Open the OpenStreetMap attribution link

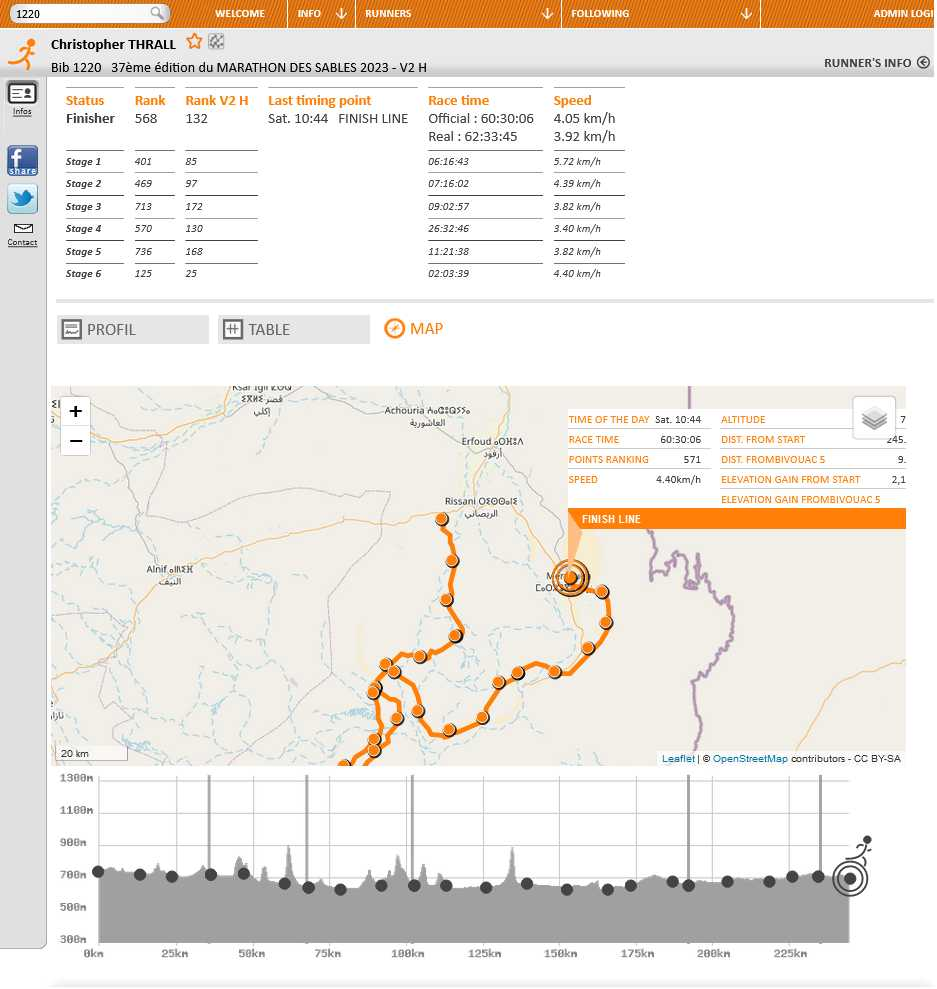(x=750, y=758)
